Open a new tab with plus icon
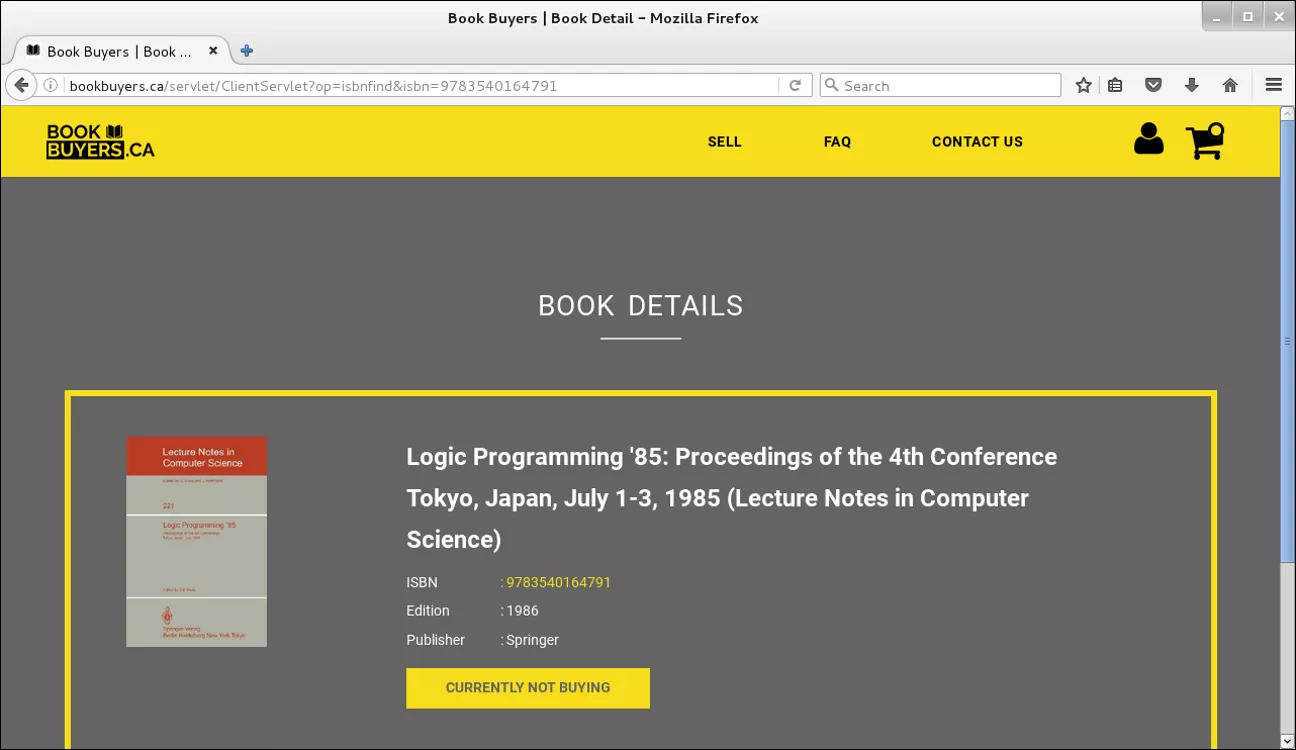Viewport: 1296px width, 750px height. 247,51
